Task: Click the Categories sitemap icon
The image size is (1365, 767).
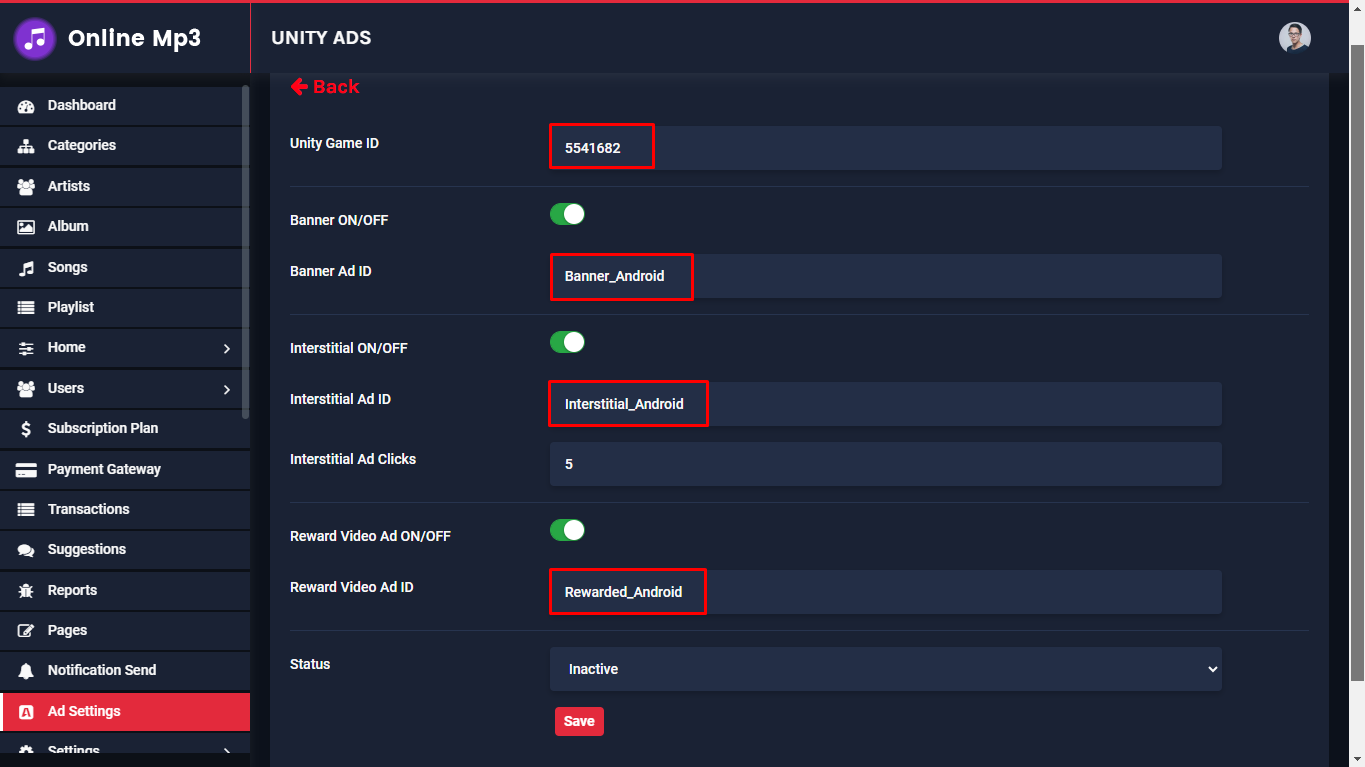Action: click(x=27, y=146)
